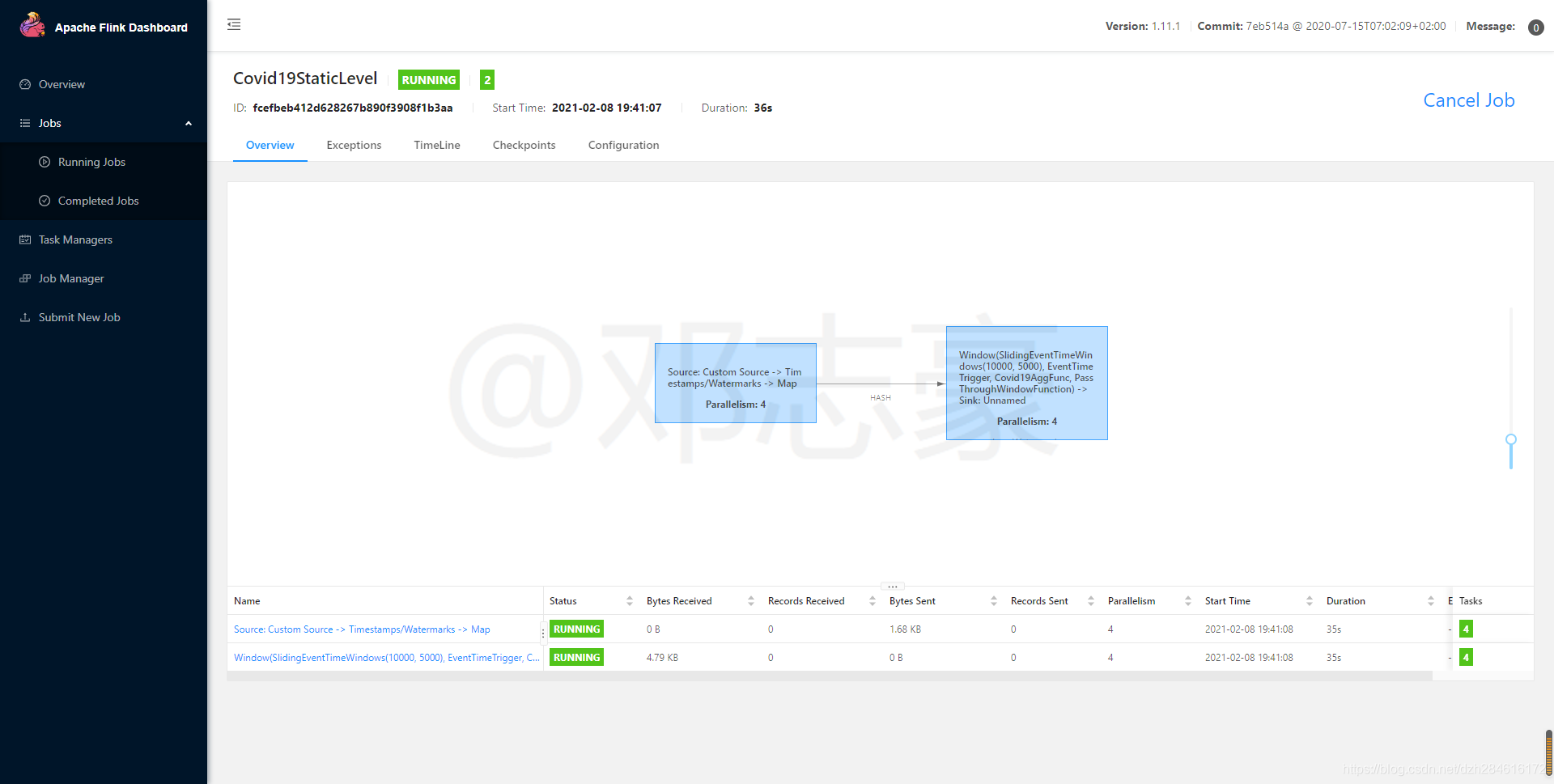Viewport: 1554px width, 784px height.
Task: Sort table by Duration column
Action: click(x=1430, y=601)
